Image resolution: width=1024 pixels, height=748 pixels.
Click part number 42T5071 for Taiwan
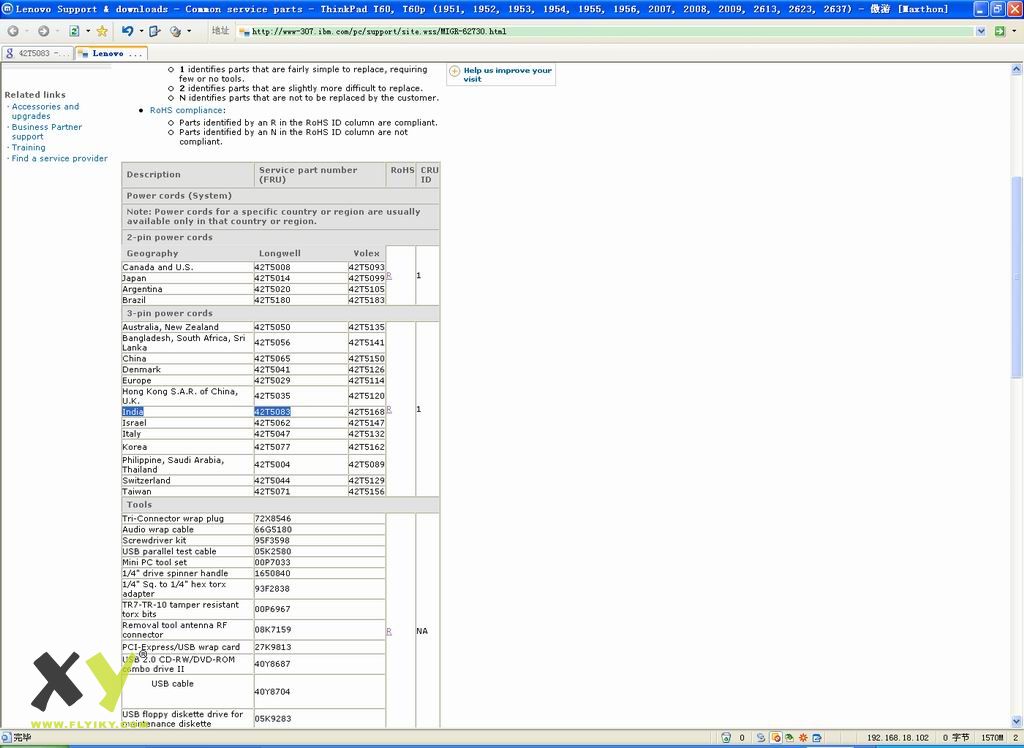pyautogui.click(x=272, y=492)
